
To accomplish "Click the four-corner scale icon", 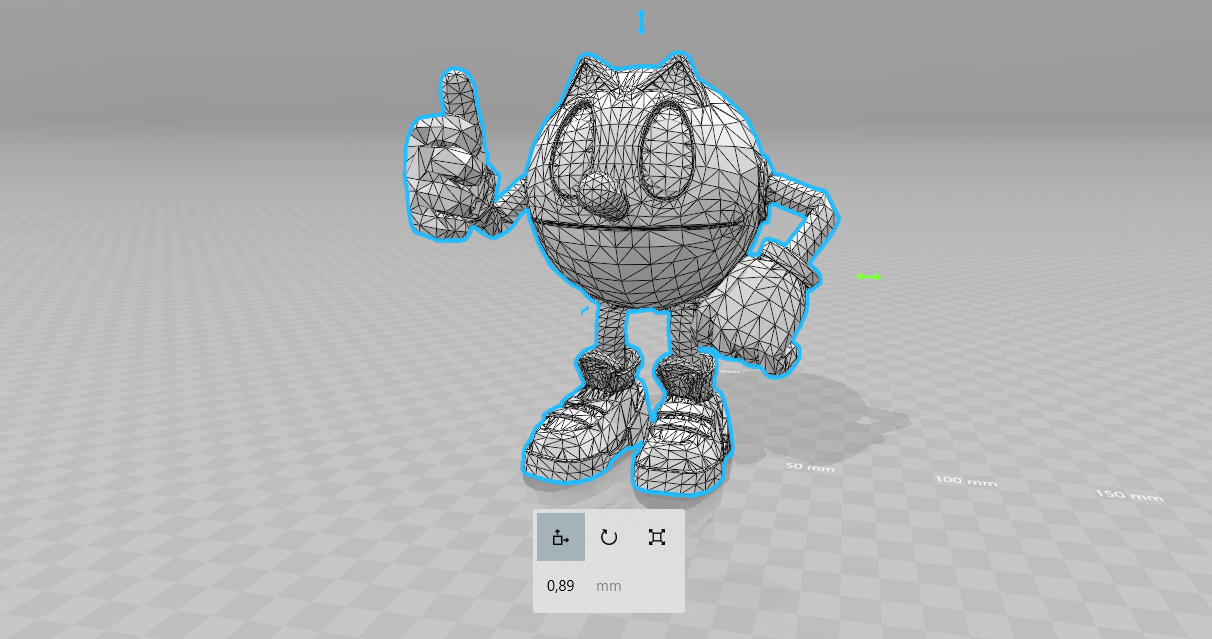I will [x=656, y=536].
